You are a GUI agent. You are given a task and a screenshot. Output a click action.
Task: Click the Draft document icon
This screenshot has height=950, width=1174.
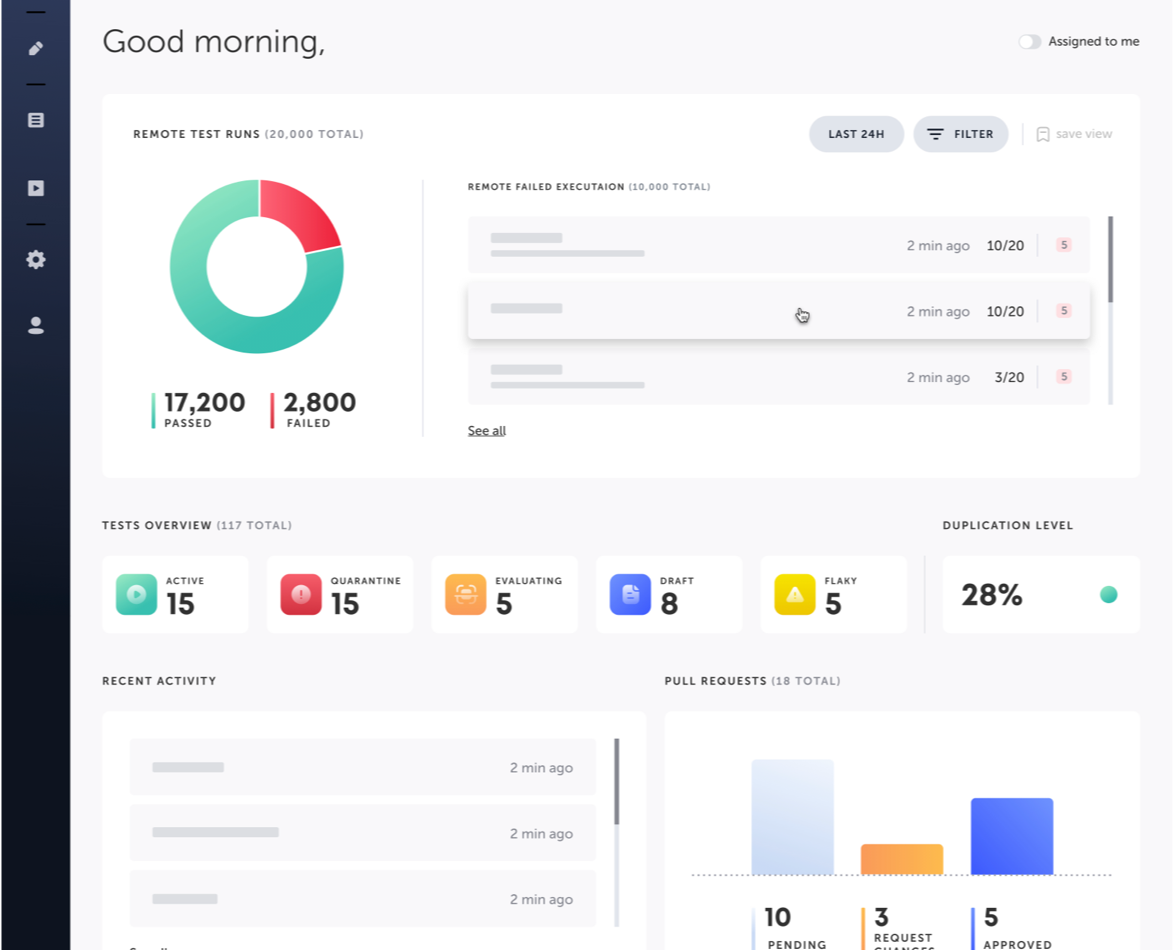630,594
